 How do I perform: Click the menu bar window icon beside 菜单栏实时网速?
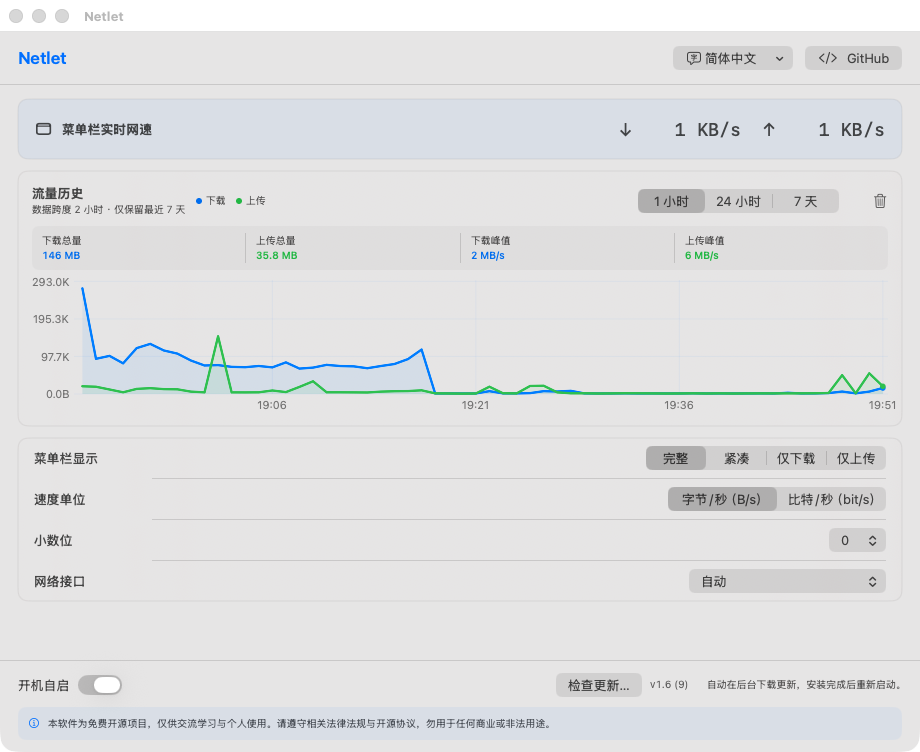[43, 129]
